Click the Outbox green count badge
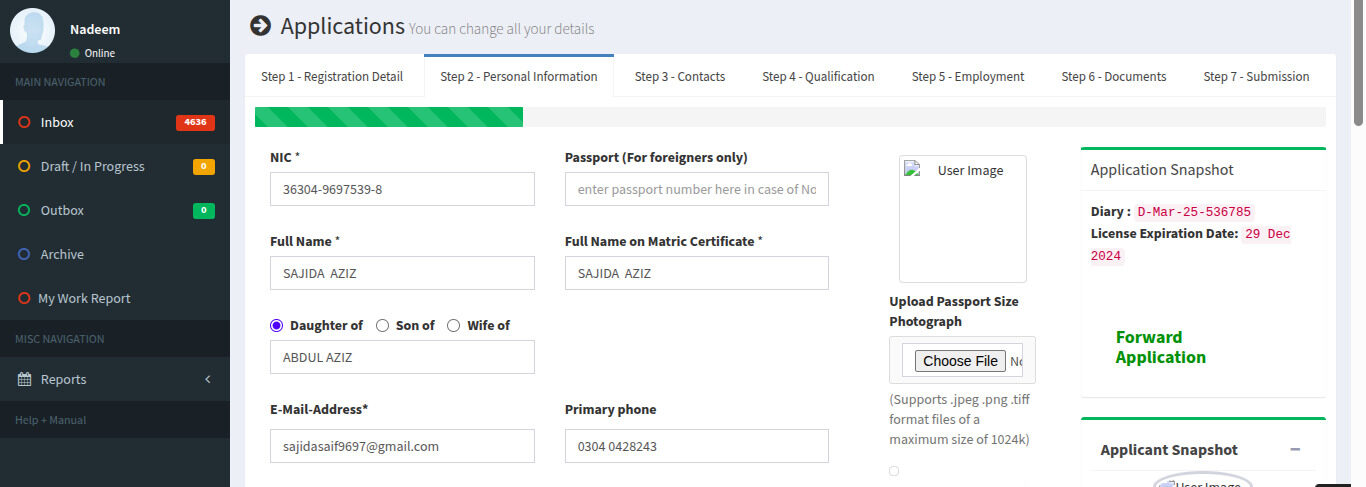1366x487 pixels. tap(204, 211)
